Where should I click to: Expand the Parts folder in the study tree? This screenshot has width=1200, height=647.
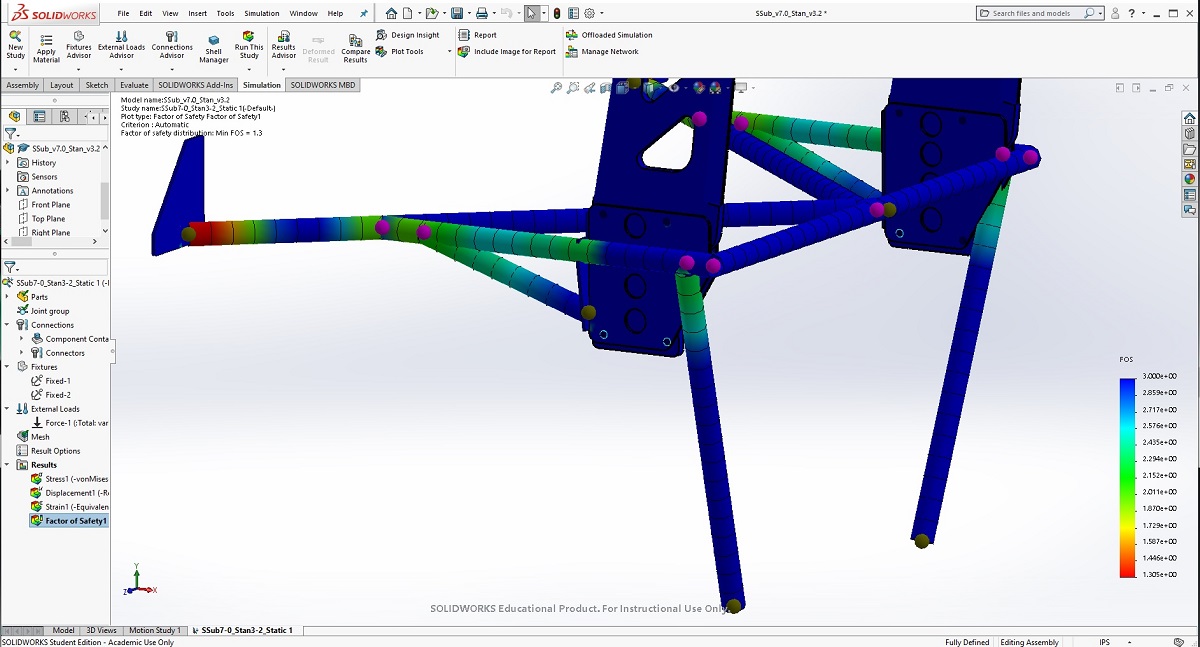8,297
